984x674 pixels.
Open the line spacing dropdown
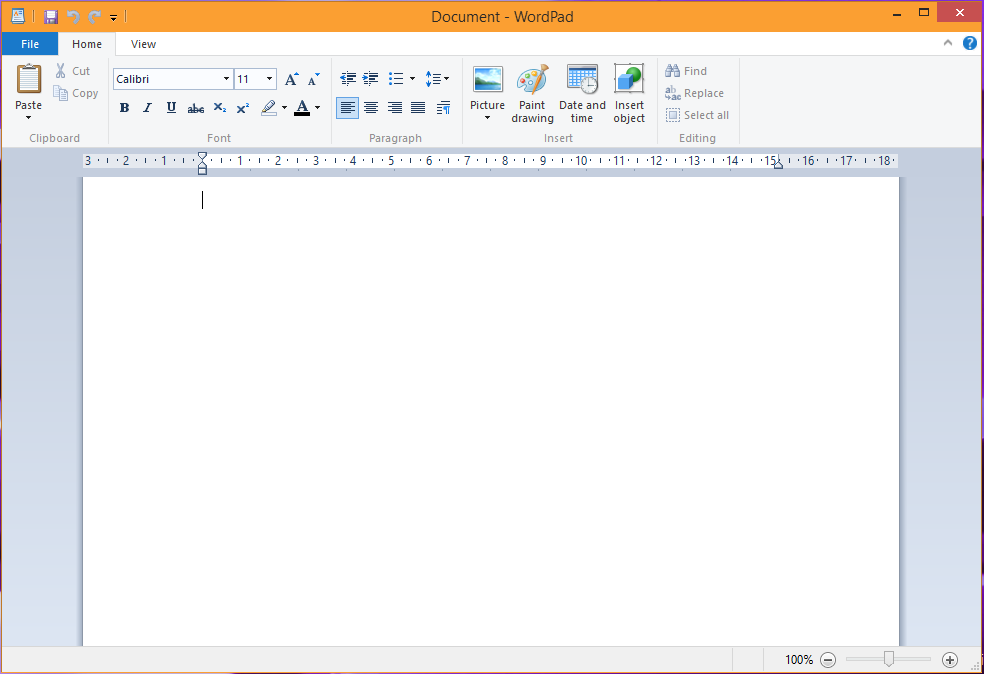pos(437,78)
